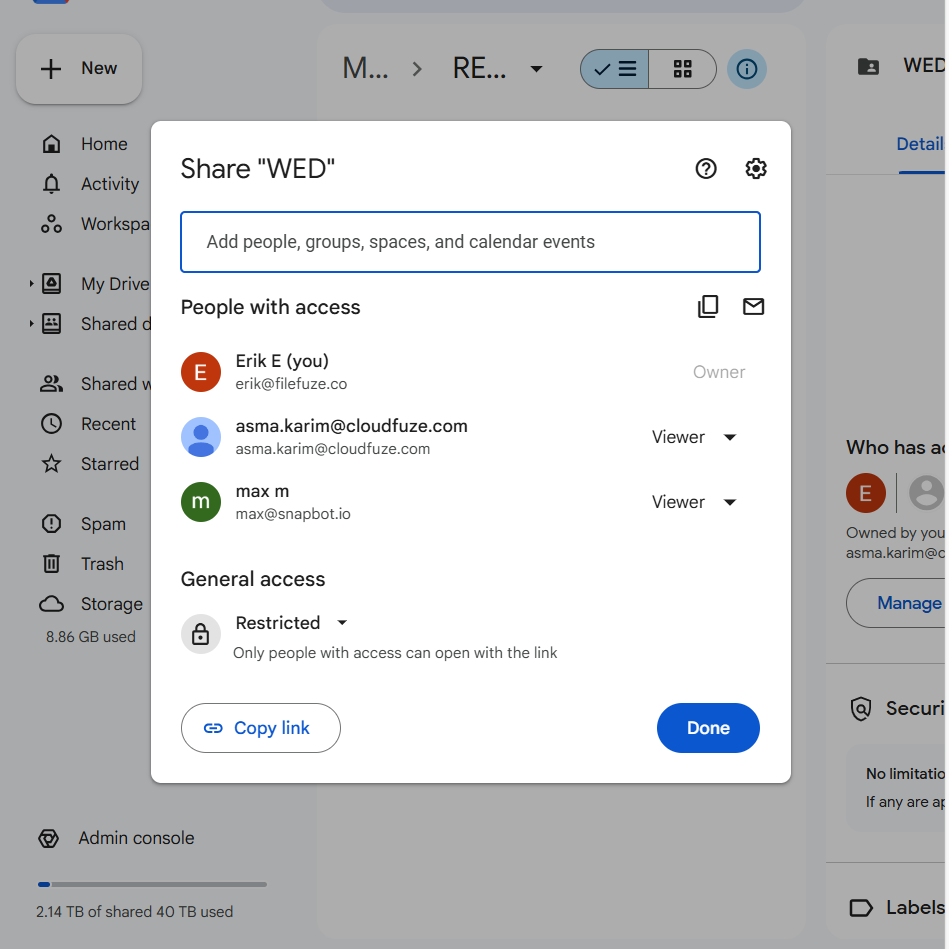Click the shared storage usage bar
The image size is (949, 949).
point(150,884)
